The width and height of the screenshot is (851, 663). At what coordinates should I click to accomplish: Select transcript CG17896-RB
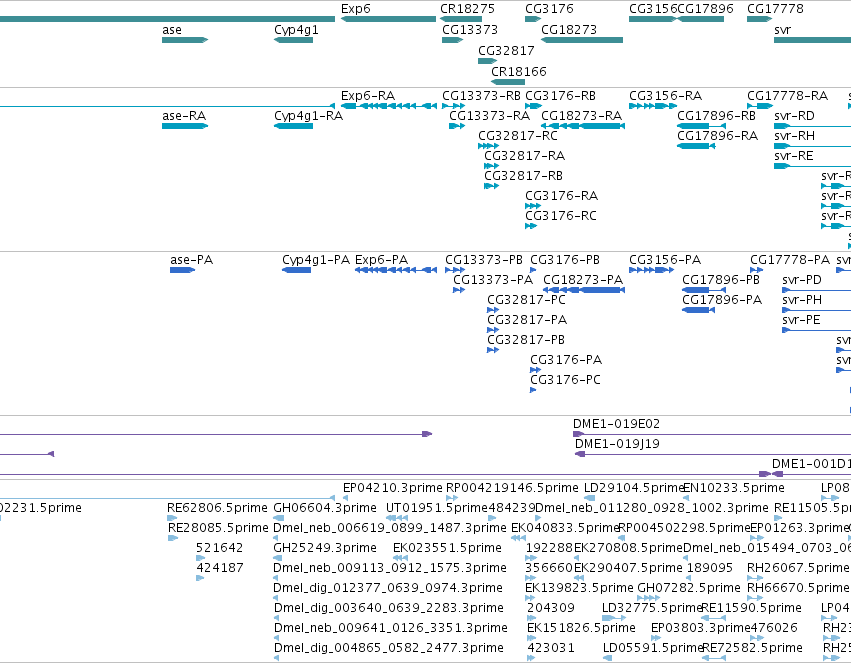(x=701, y=126)
